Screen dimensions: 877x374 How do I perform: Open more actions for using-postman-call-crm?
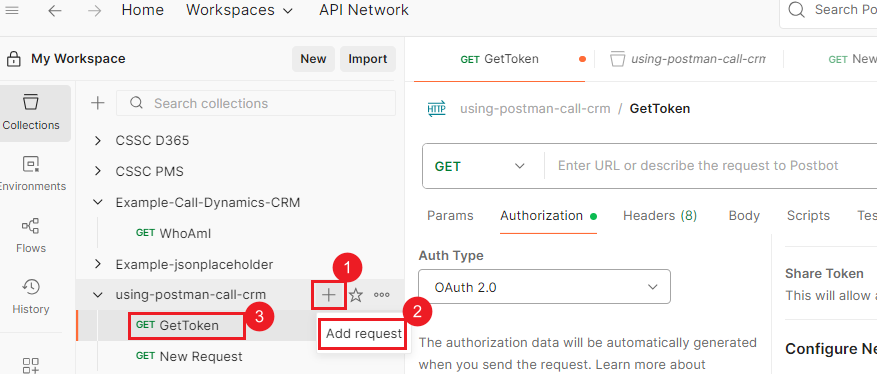381,295
